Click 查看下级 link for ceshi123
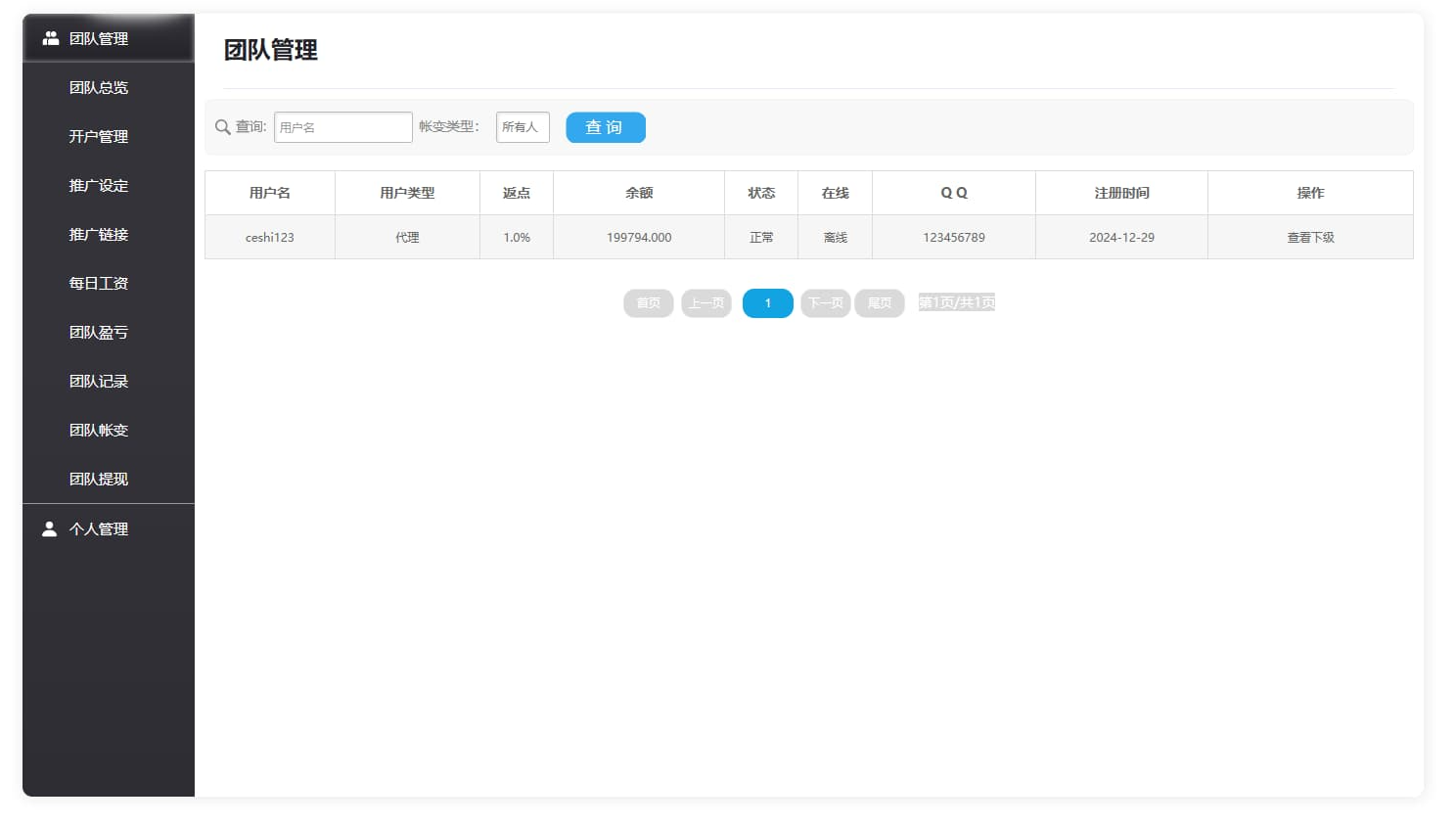The image size is (1456, 826). click(x=1310, y=237)
